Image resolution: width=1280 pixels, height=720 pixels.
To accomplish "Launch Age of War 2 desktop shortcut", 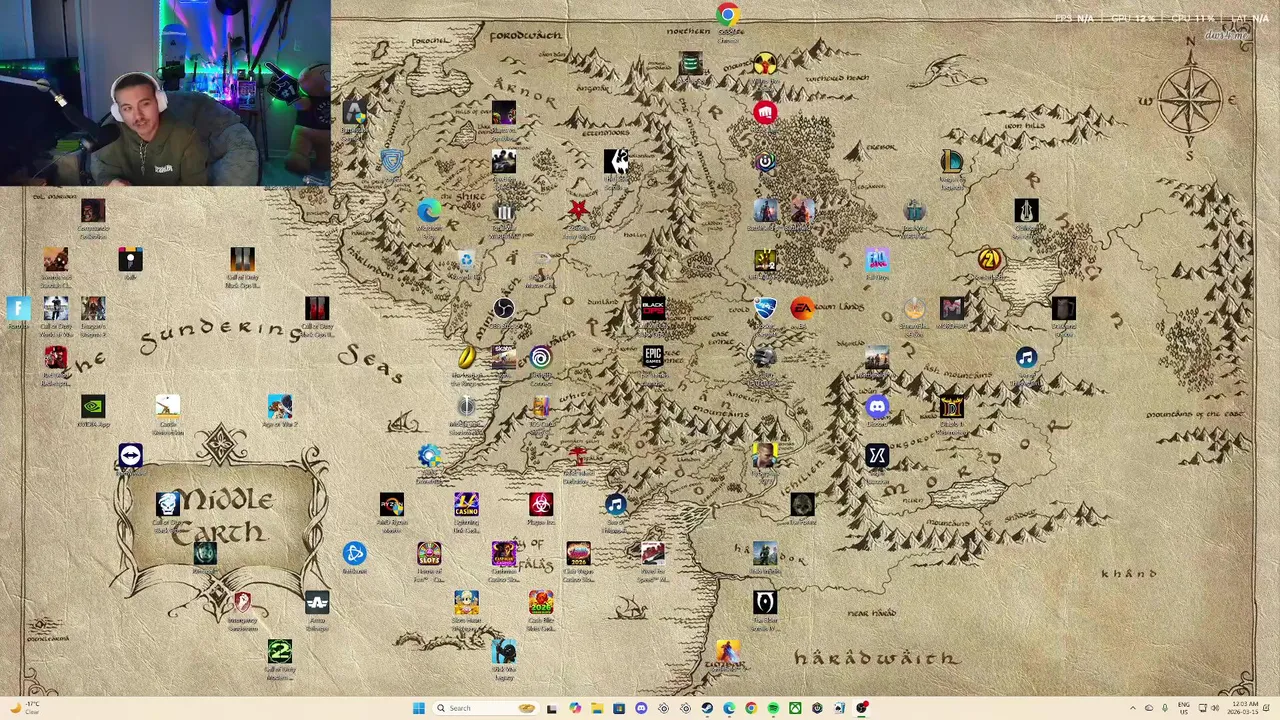I will 280,407.
